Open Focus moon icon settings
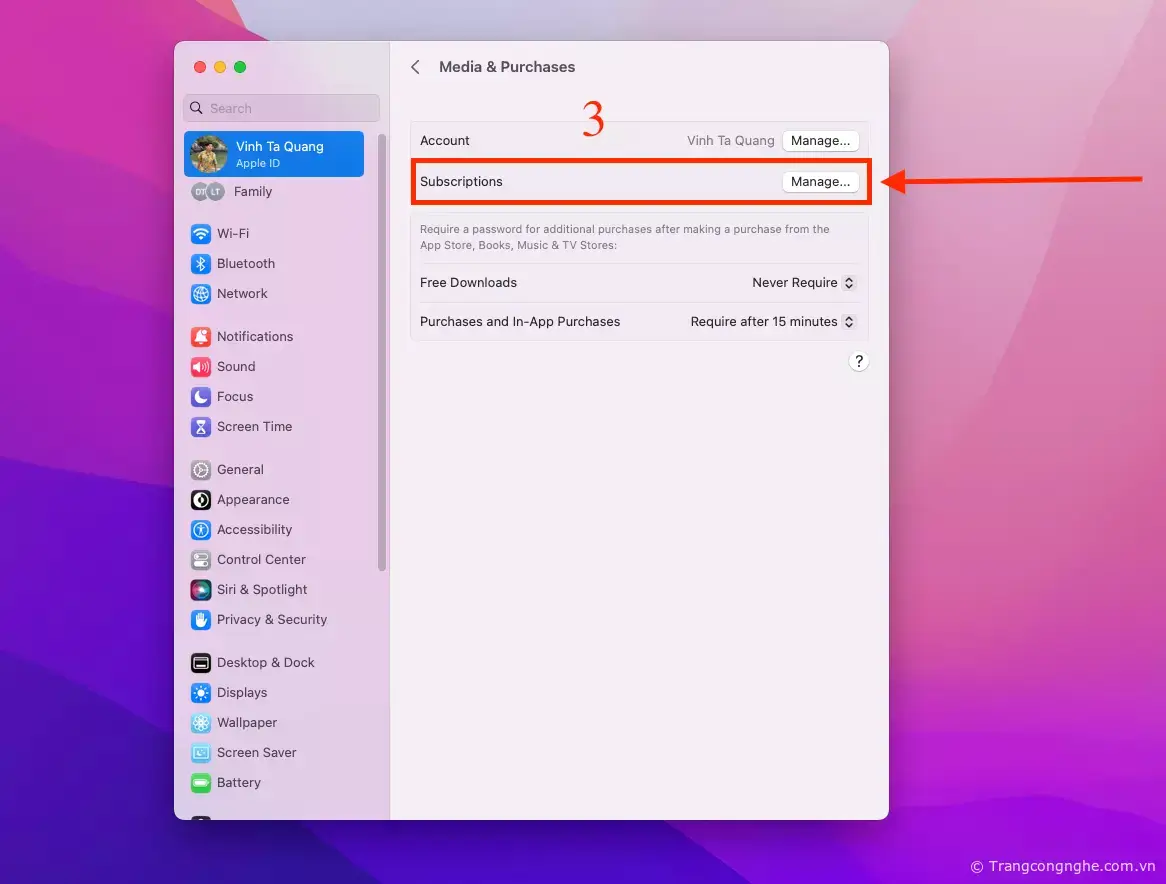 point(201,397)
